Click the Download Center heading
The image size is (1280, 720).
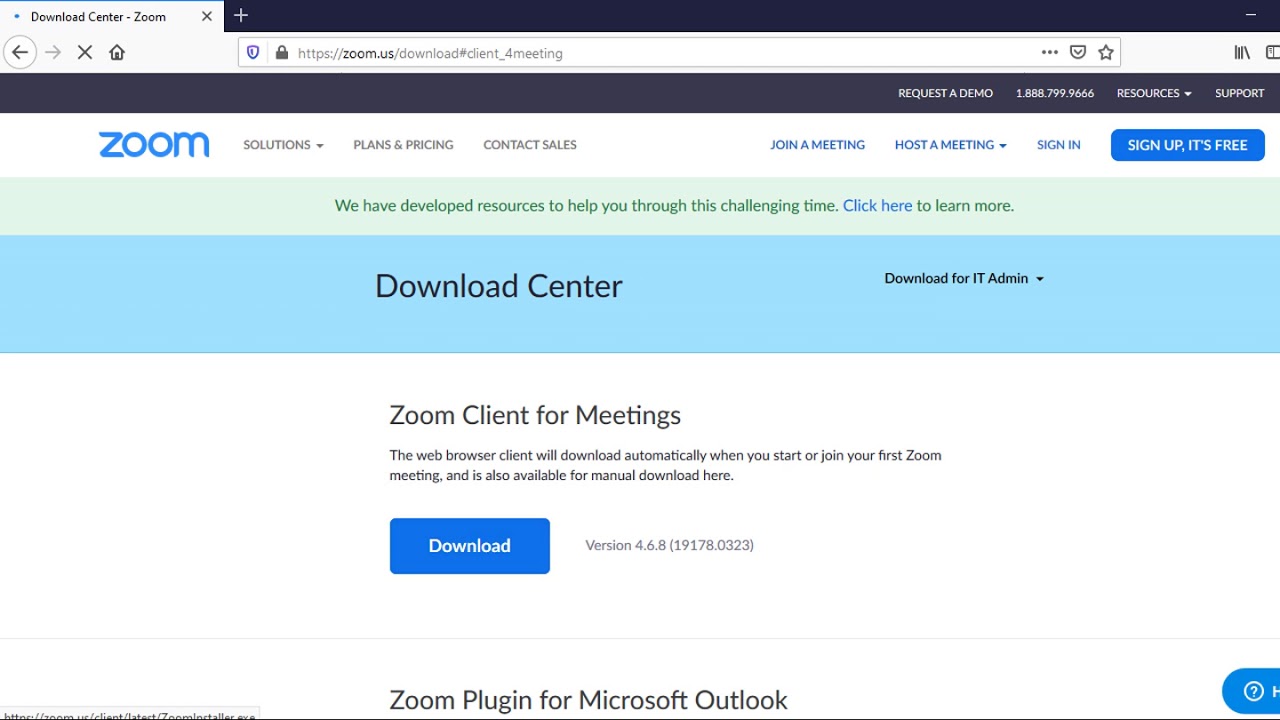(x=499, y=286)
